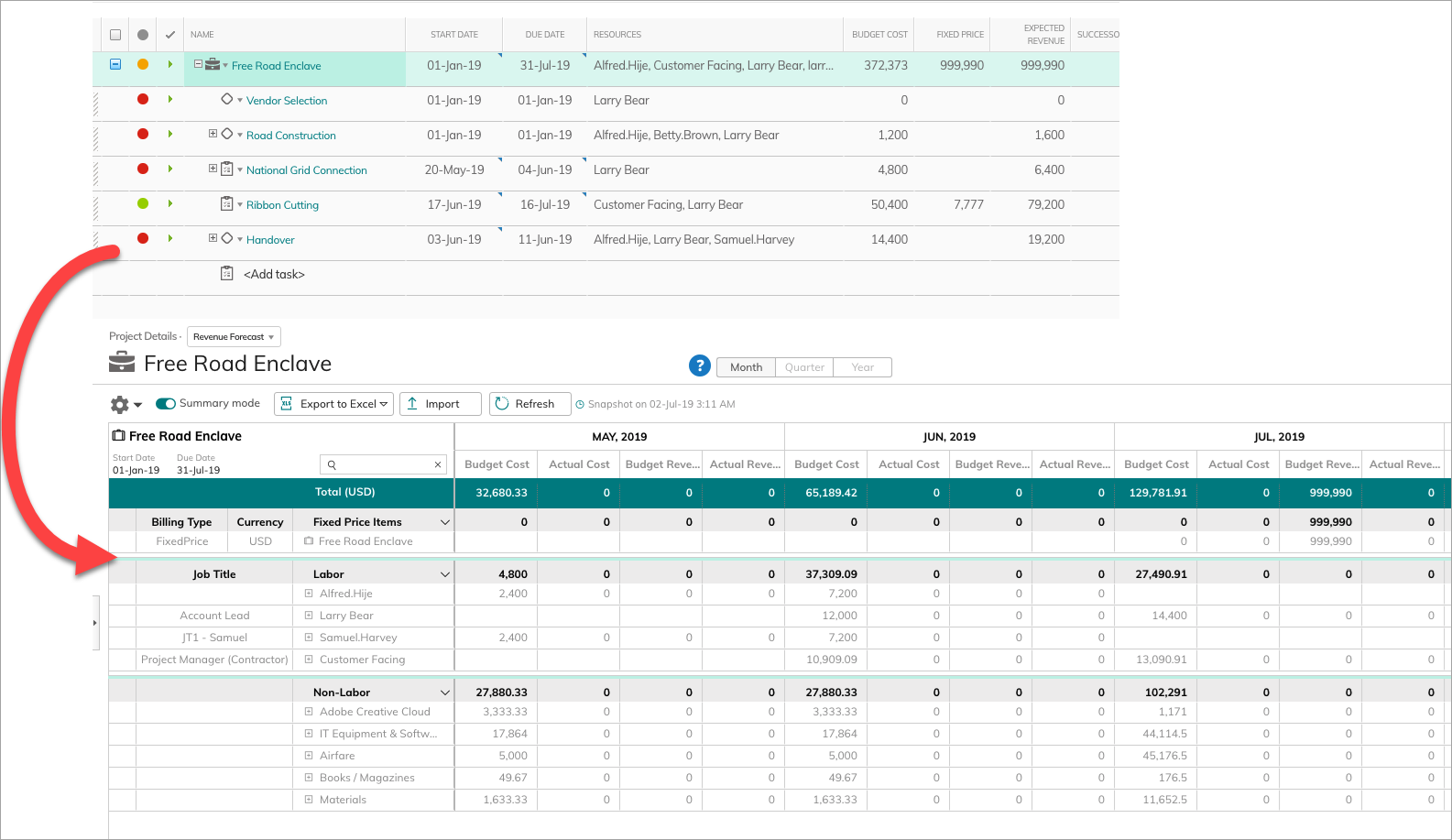Click the red status dot for Vendor Selection
Viewport: 1452px width, 840px height.
click(x=143, y=99)
